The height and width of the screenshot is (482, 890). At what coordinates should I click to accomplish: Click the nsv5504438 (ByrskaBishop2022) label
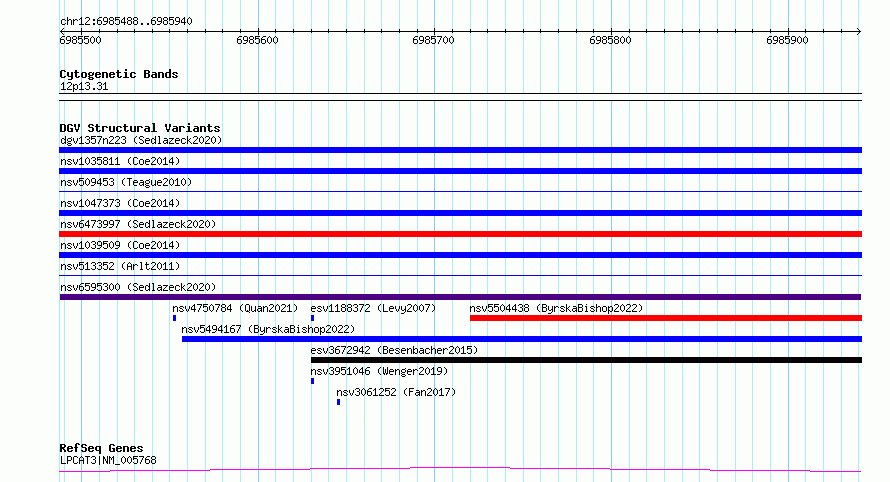(x=556, y=308)
